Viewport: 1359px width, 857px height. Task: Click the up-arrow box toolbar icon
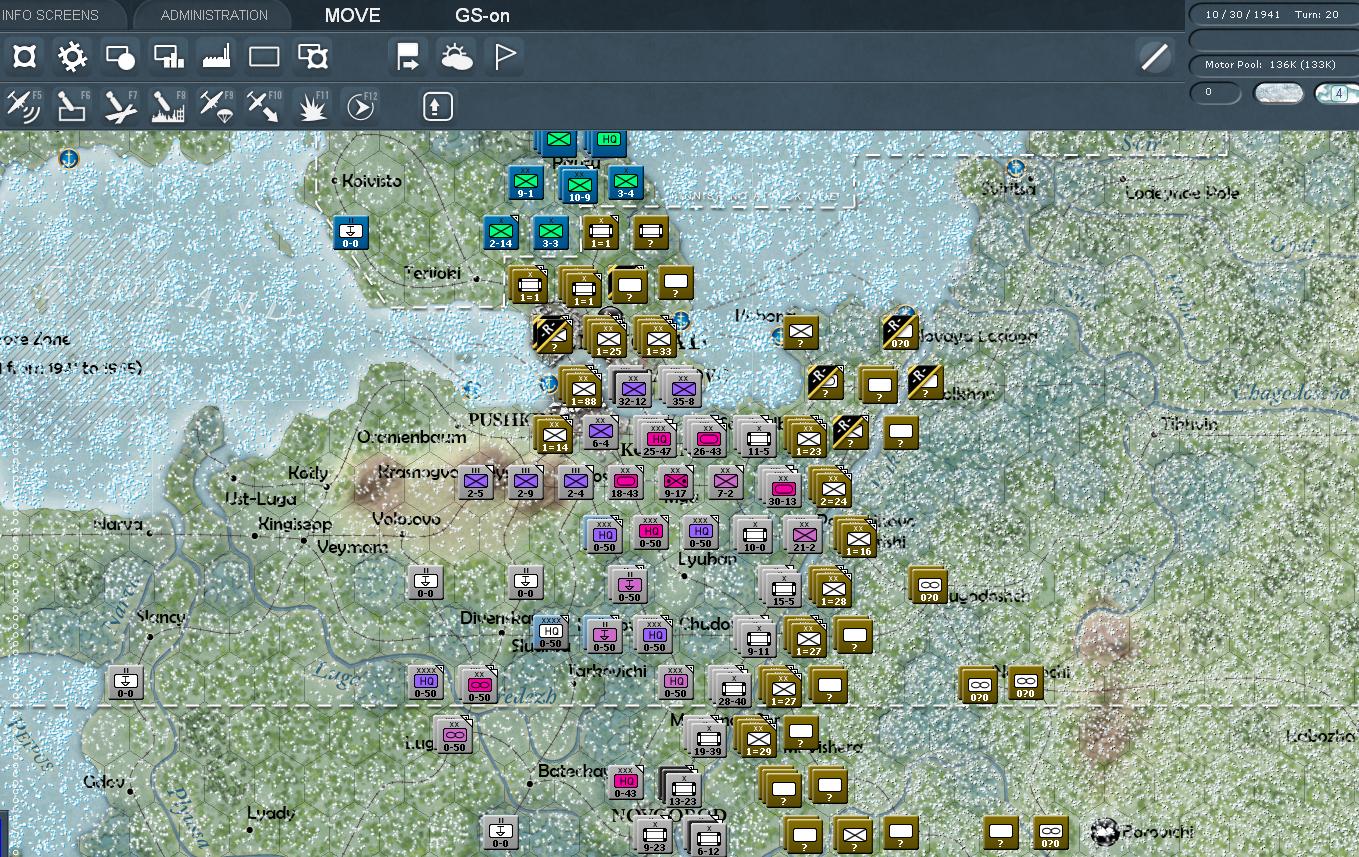(438, 105)
